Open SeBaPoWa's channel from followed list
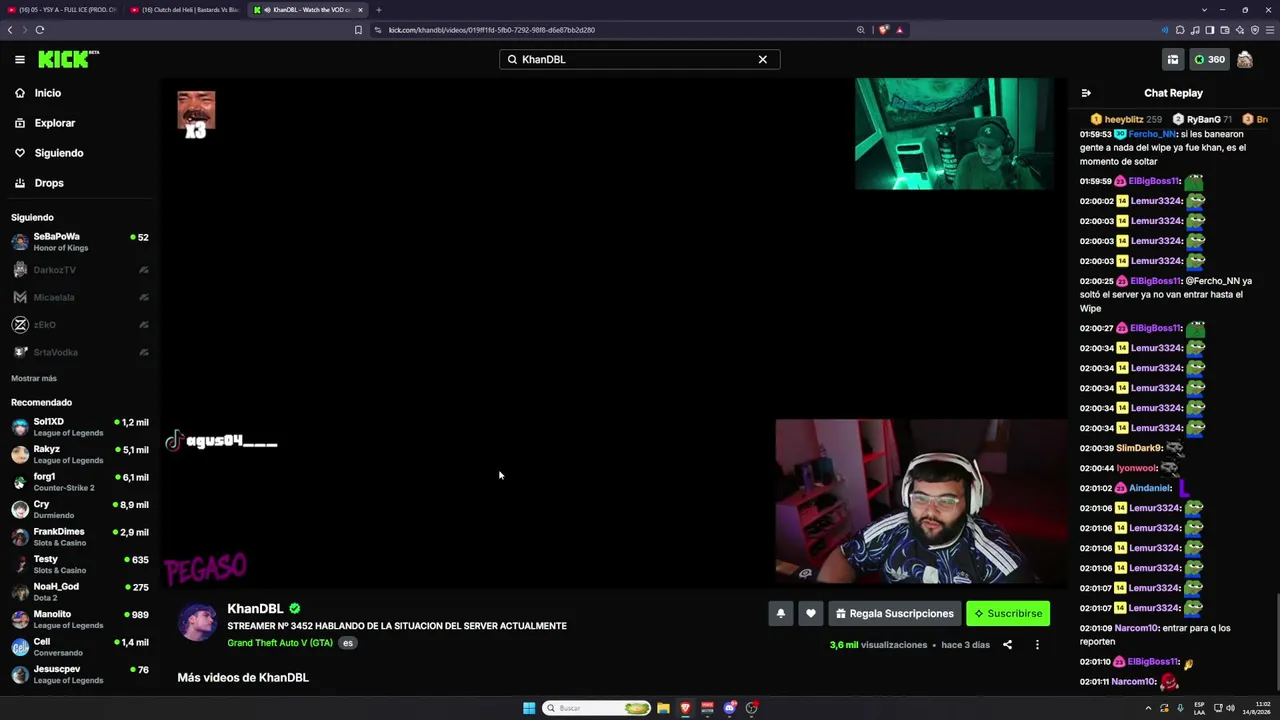Image resolution: width=1280 pixels, height=720 pixels. (x=80, y=242)
